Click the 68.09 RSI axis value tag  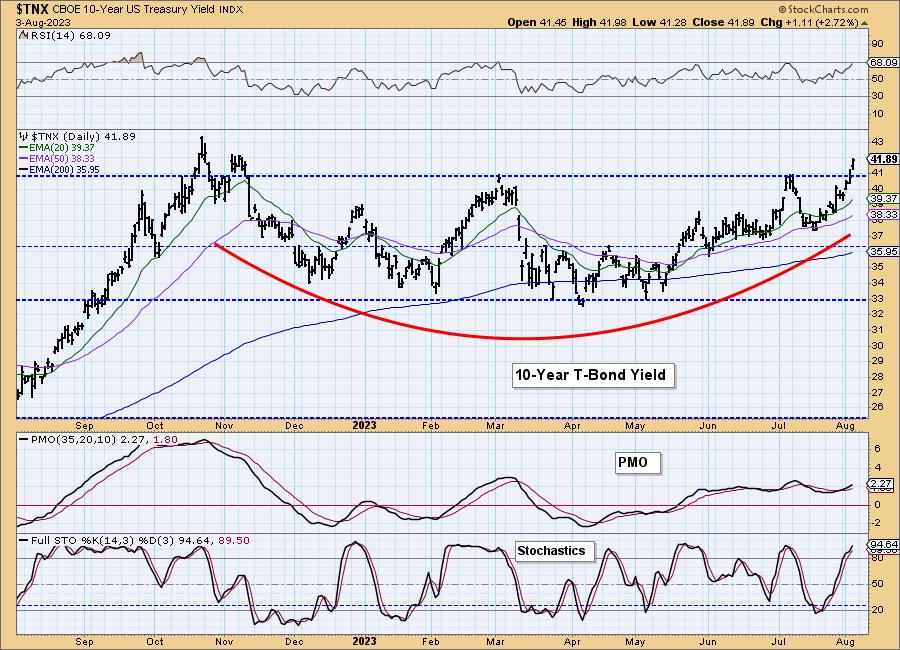click(x=883, y=62)
